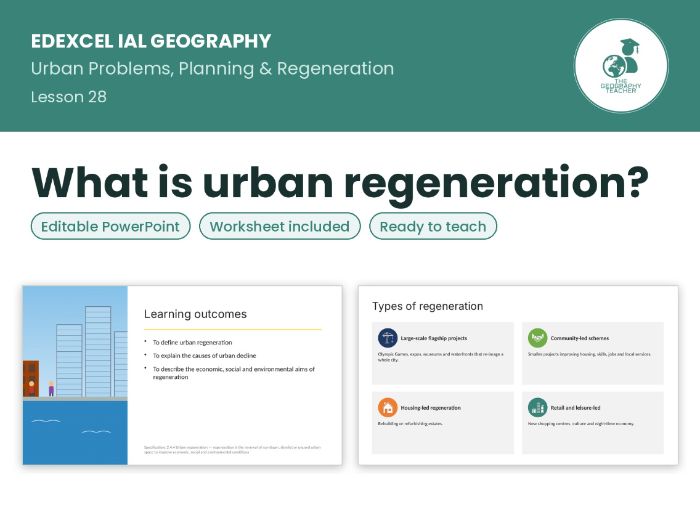Viewport: 700px width, 525px height.
Task: Click Housing-led regeneration label
Action: (x=430, y=408)
